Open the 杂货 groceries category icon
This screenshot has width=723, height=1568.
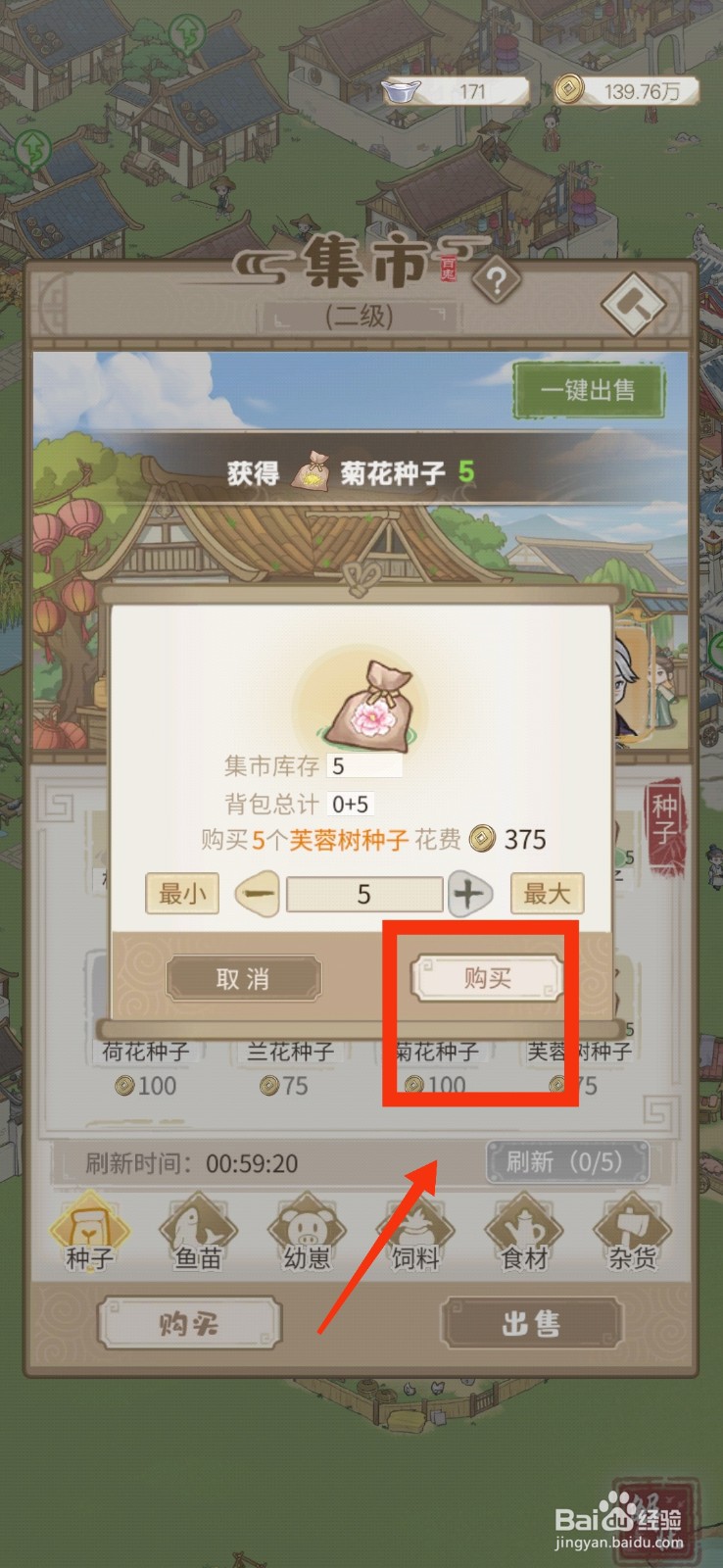[632, 1231]
